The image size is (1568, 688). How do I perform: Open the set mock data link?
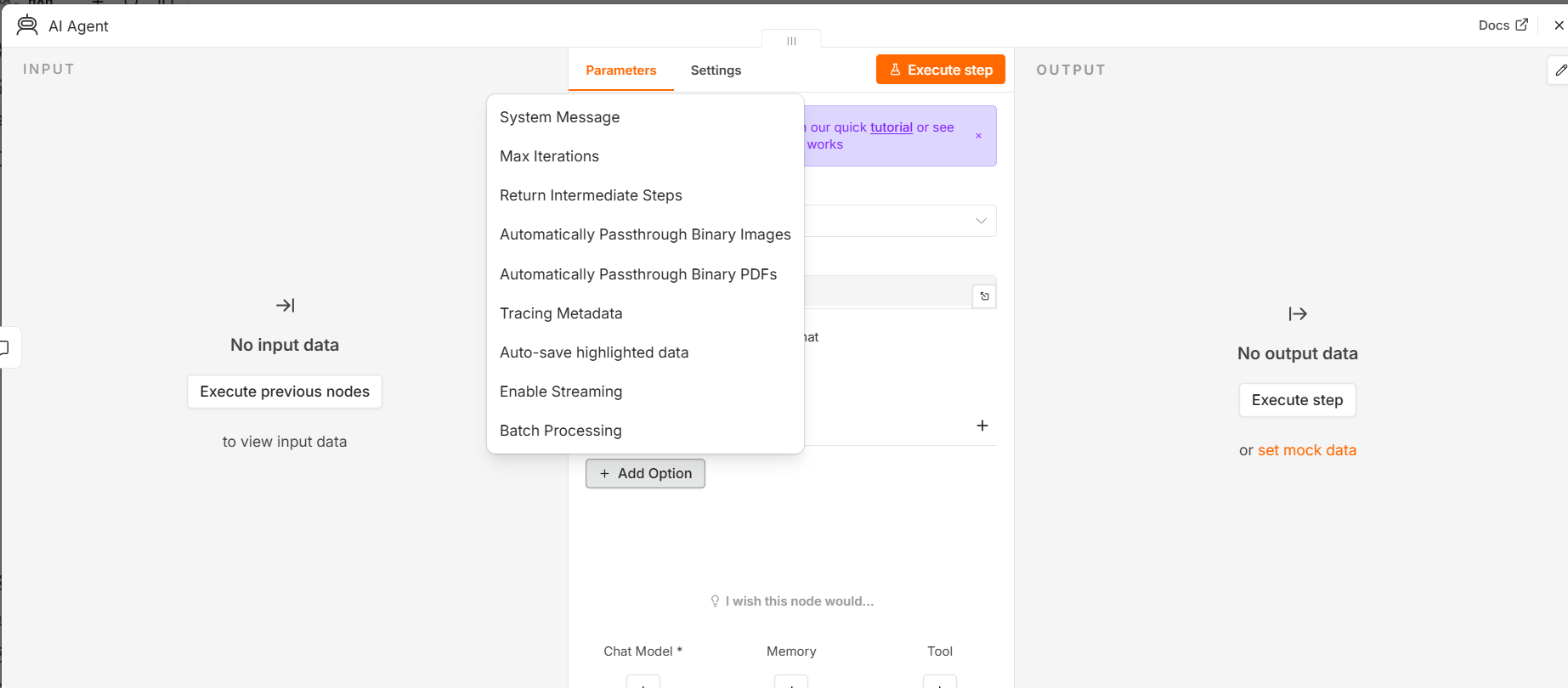pyautogui.click(x=1307, y=450)
